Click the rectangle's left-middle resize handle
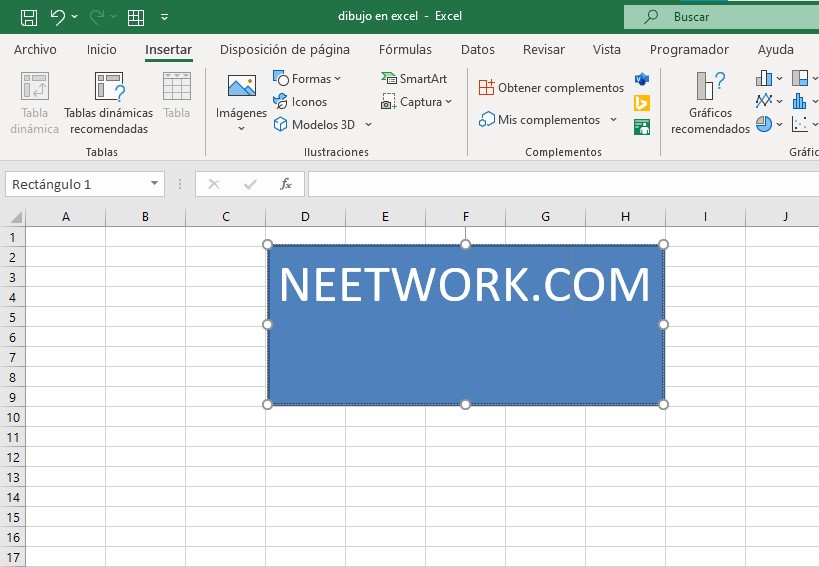 click(267, 325)
